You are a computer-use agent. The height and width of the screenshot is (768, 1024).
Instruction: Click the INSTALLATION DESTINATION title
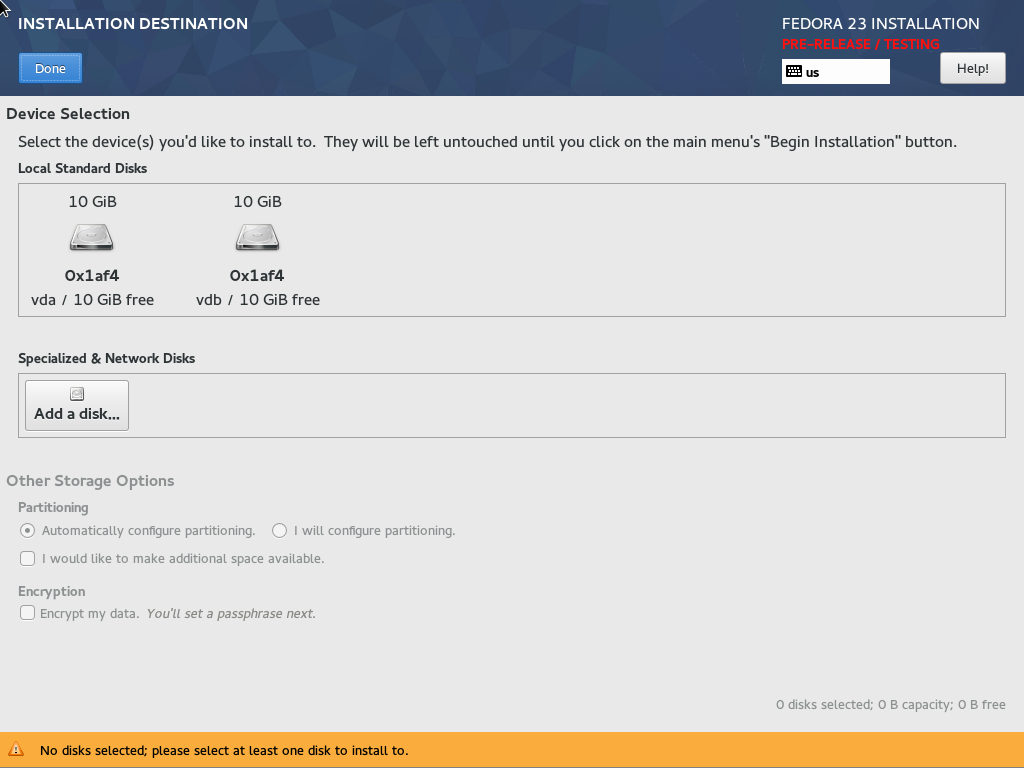(x=133, y=24)
